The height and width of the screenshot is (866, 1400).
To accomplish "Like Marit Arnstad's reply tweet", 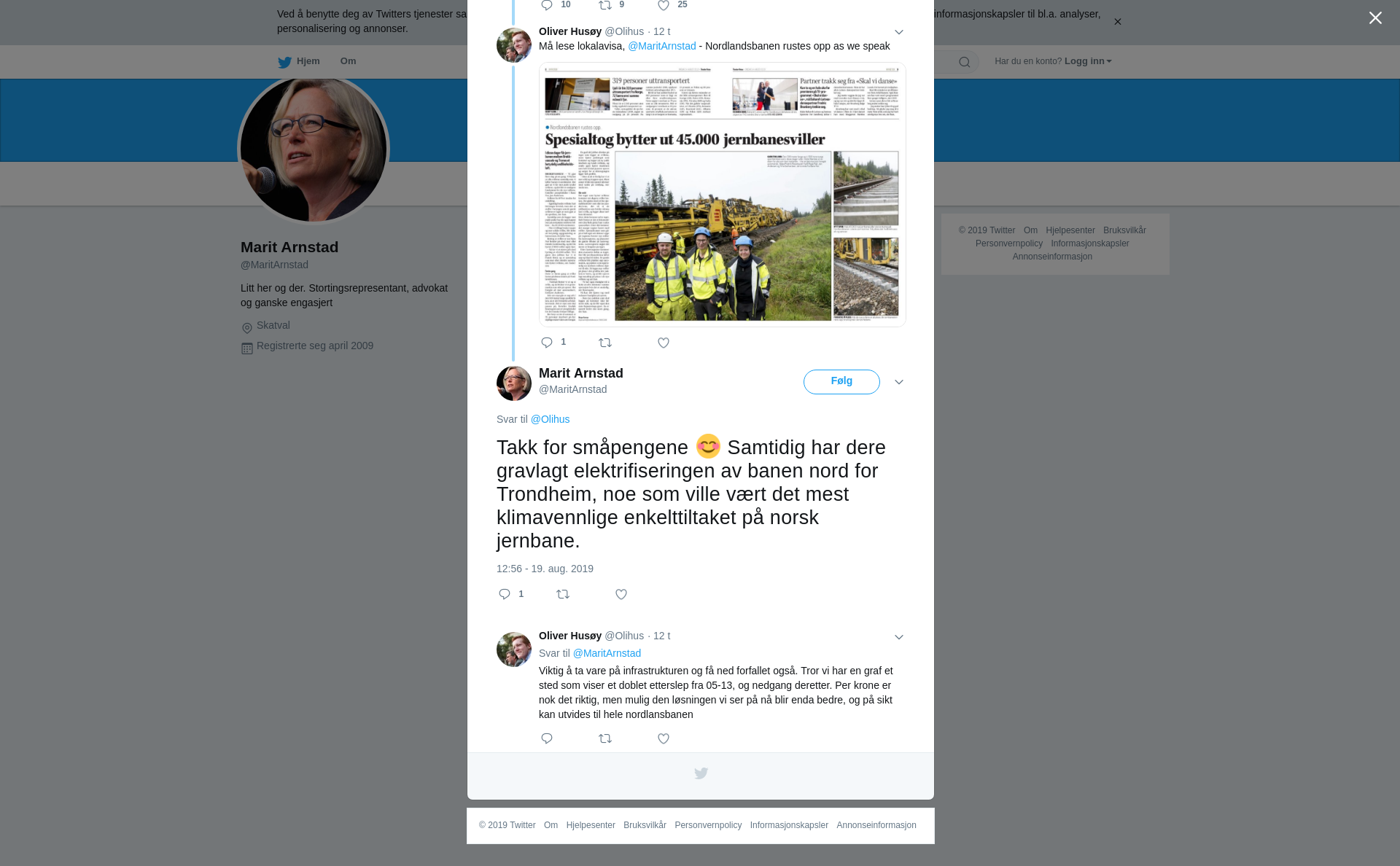I will [x=621, y=595].
